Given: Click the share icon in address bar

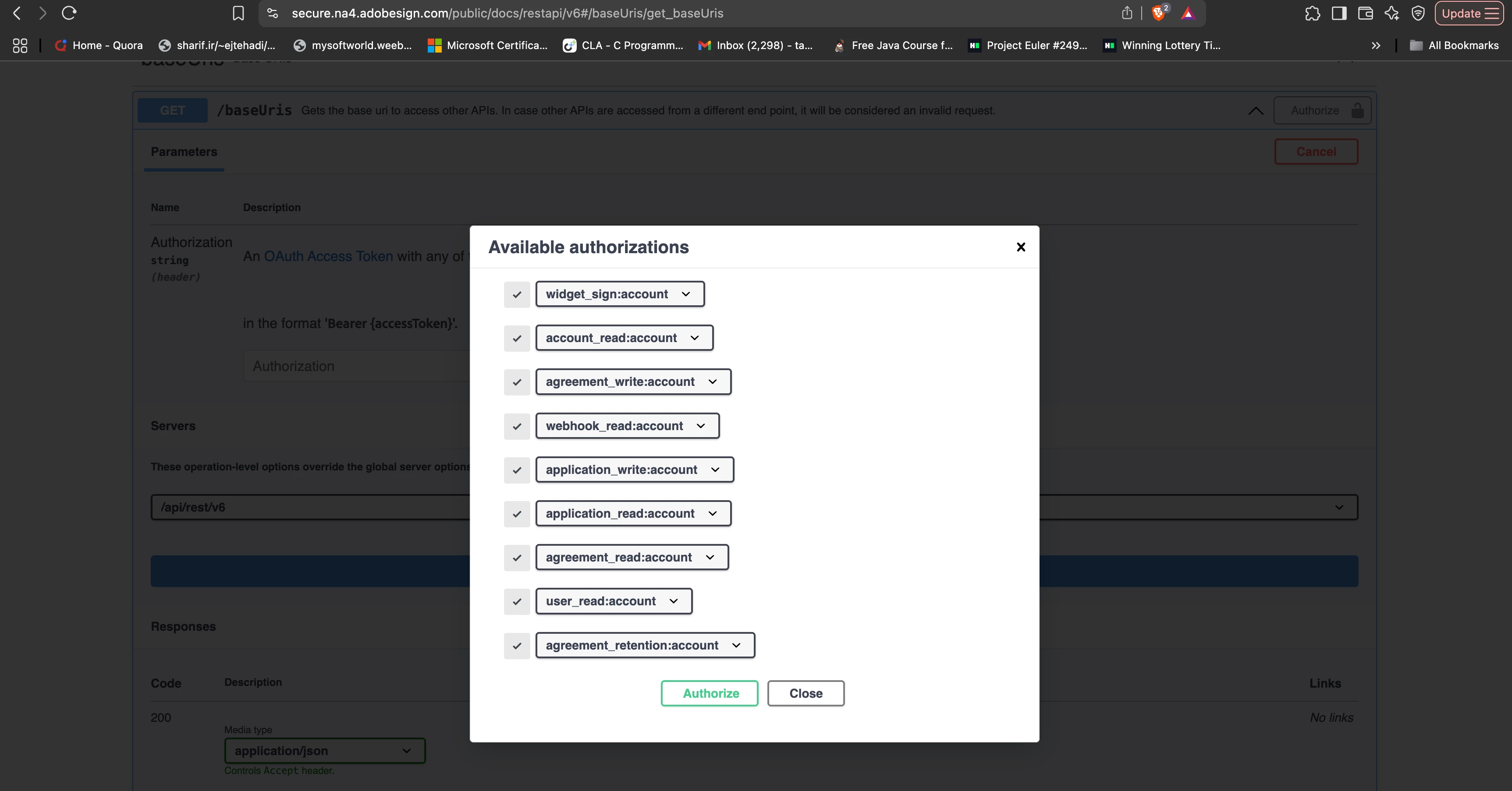Looking at the screenshot, I should tap(1126, 13).
